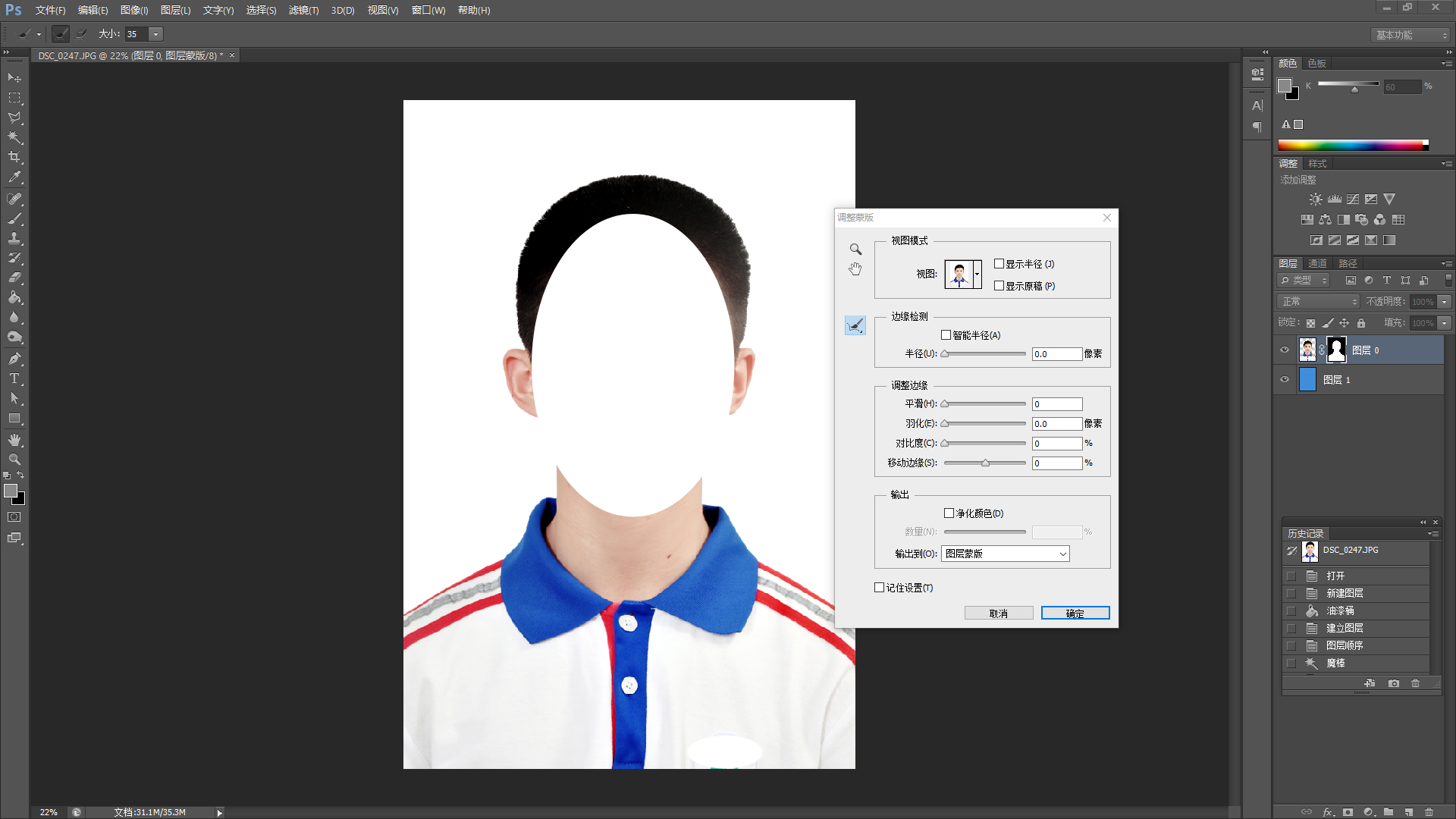Select the Brush tool in toolbox
Screen dimensions: 1456x819
[x=14, y=218]
